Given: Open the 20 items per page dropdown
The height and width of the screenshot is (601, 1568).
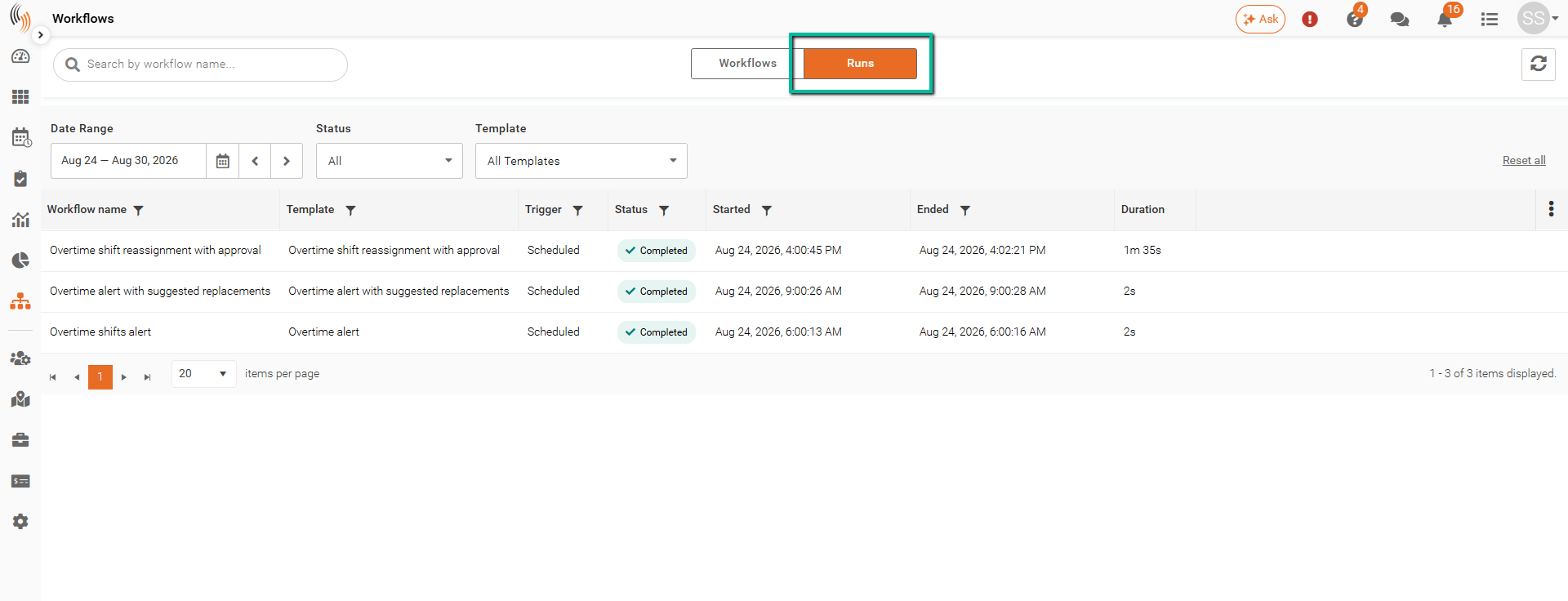Looking at the screenshot, I should pyautogui.click(x=204, y=373).
